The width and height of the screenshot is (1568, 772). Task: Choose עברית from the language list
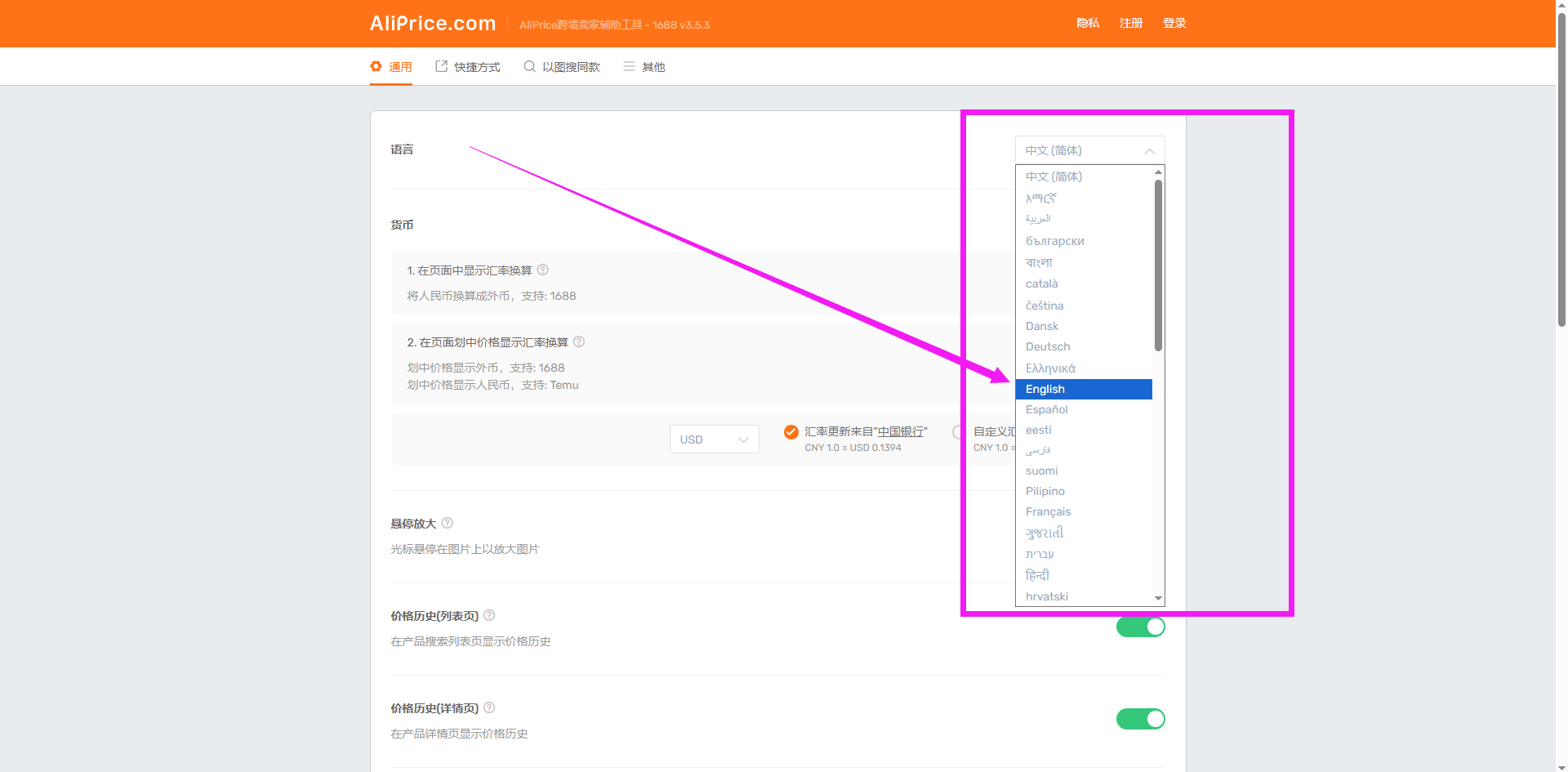1084,554
